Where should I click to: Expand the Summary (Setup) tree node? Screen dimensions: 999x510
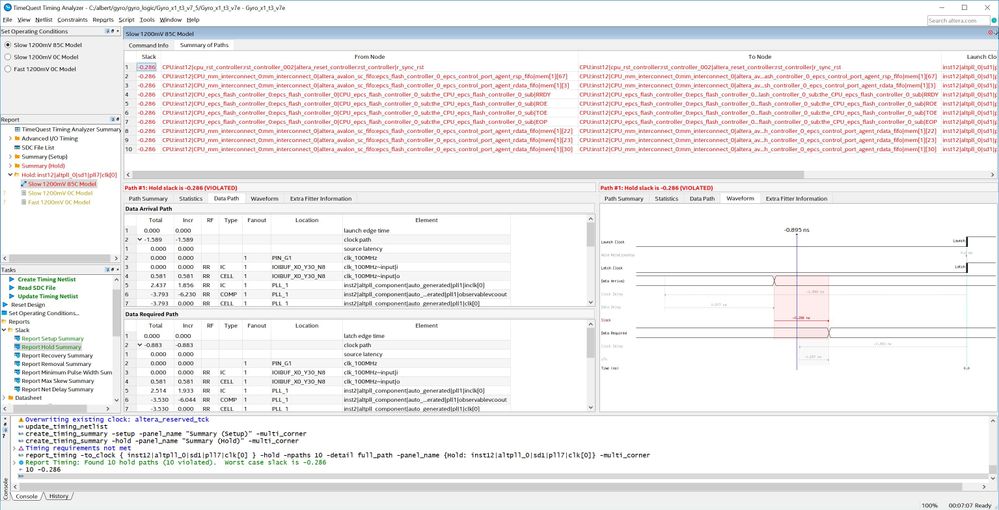(8, 157)
